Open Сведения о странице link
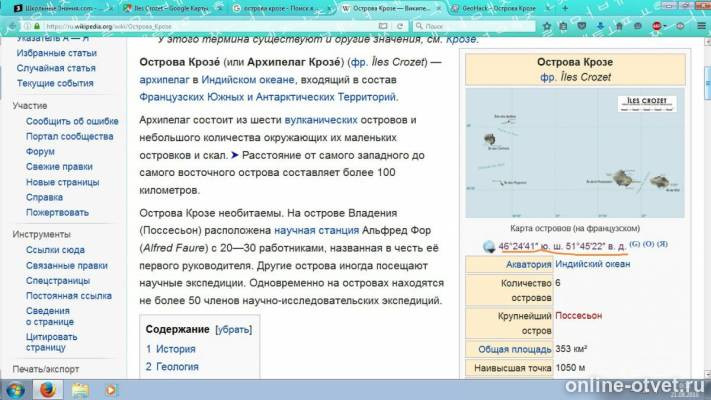711x400 pixels. pos(49,316)
